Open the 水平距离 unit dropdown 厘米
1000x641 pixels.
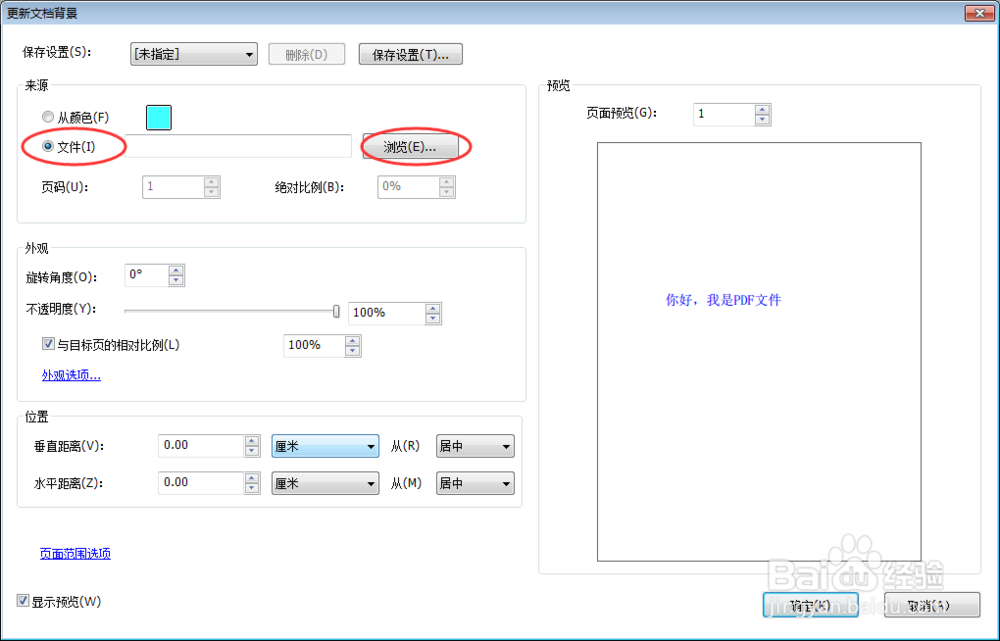point(325,483)
